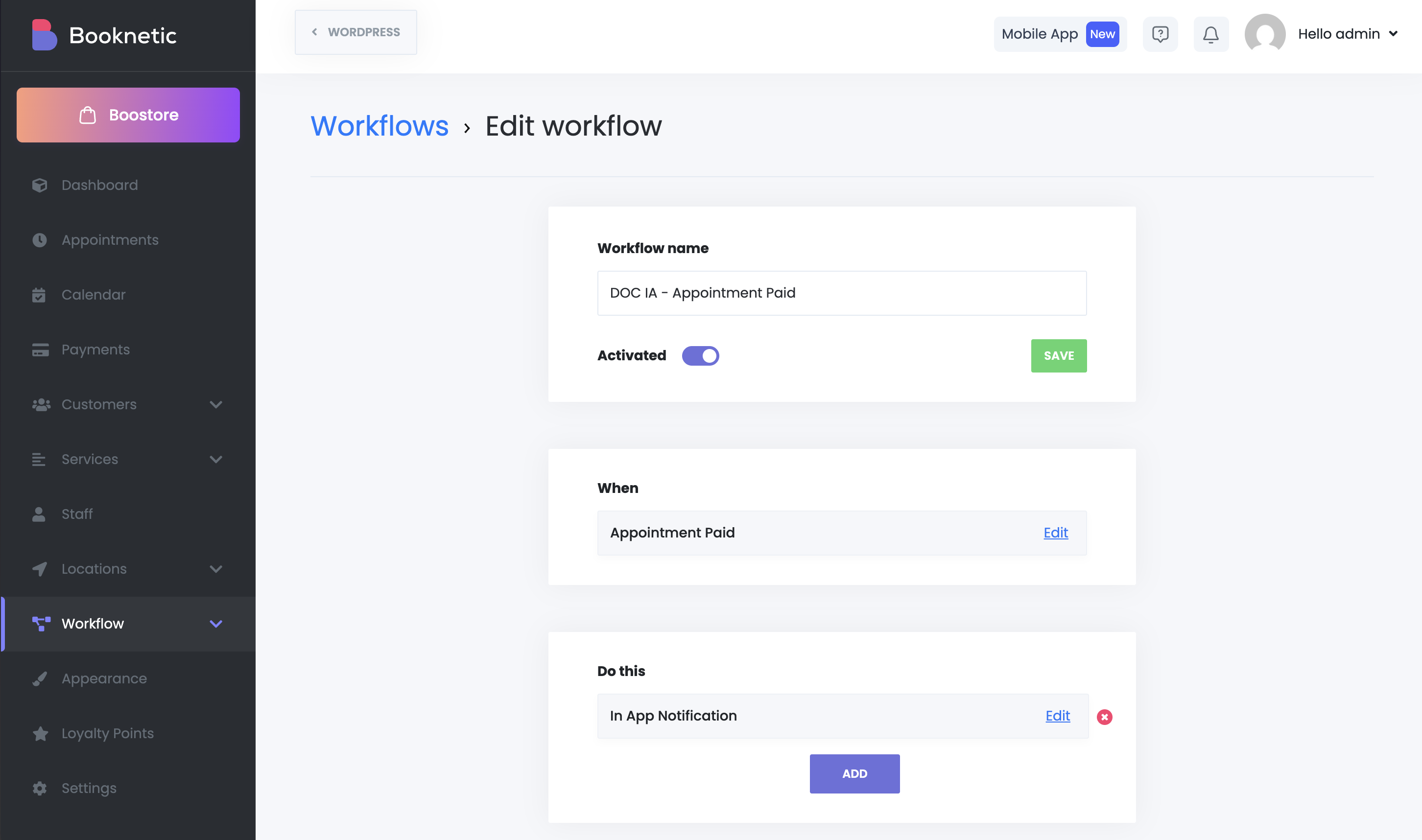This screenshot has width=1422, height=840.
Task: Open the Appointments menu item
Action: tap(110, 240)
